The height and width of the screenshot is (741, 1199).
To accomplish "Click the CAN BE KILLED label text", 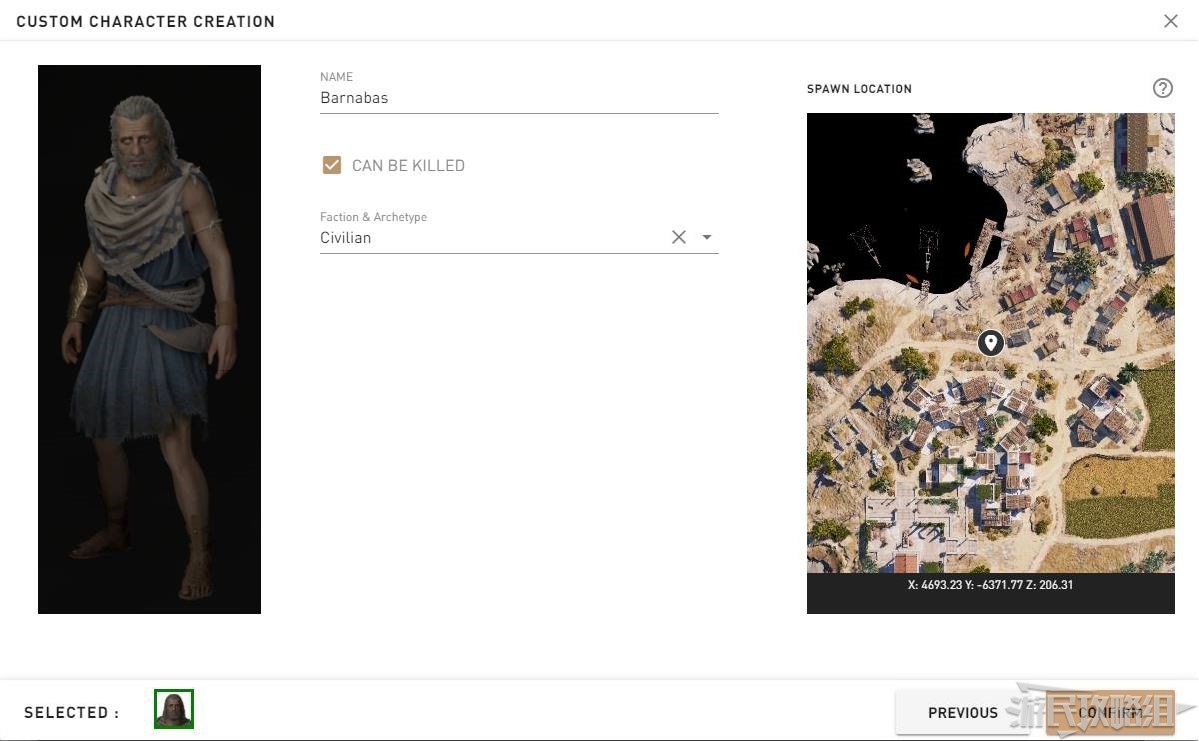I will (x=408, y=165).
